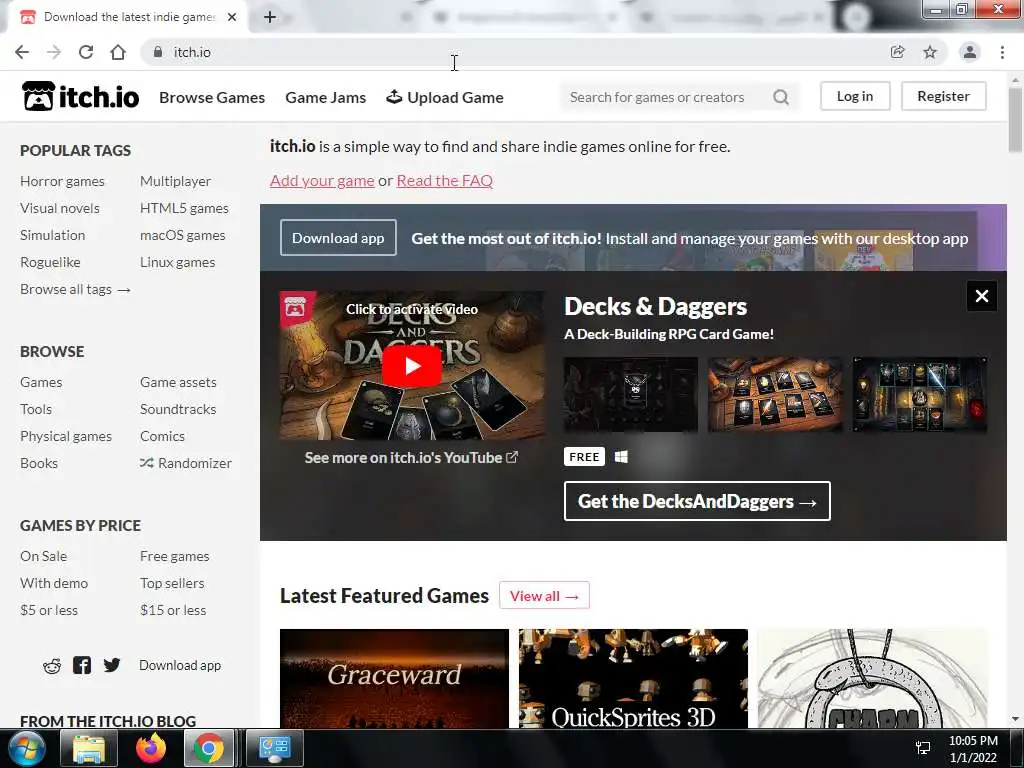
Task: Click the Windows Start button
Action: (27, 748)
